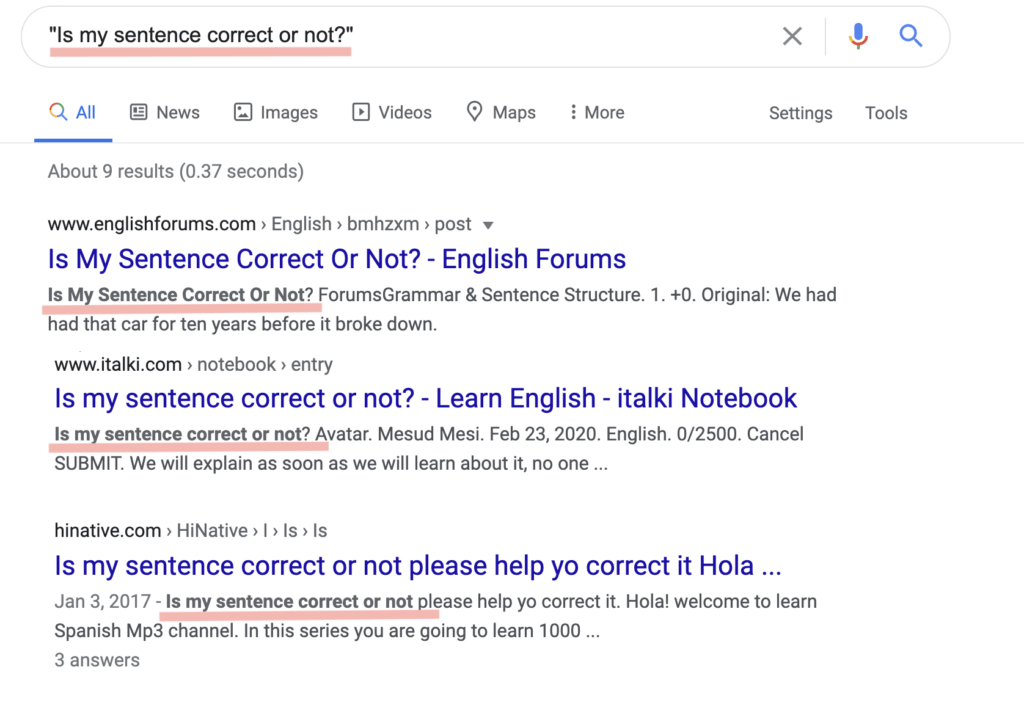Click the www.italki.com breadcrumb URL
1024x708 pixels.
click(x=118, y=364)
